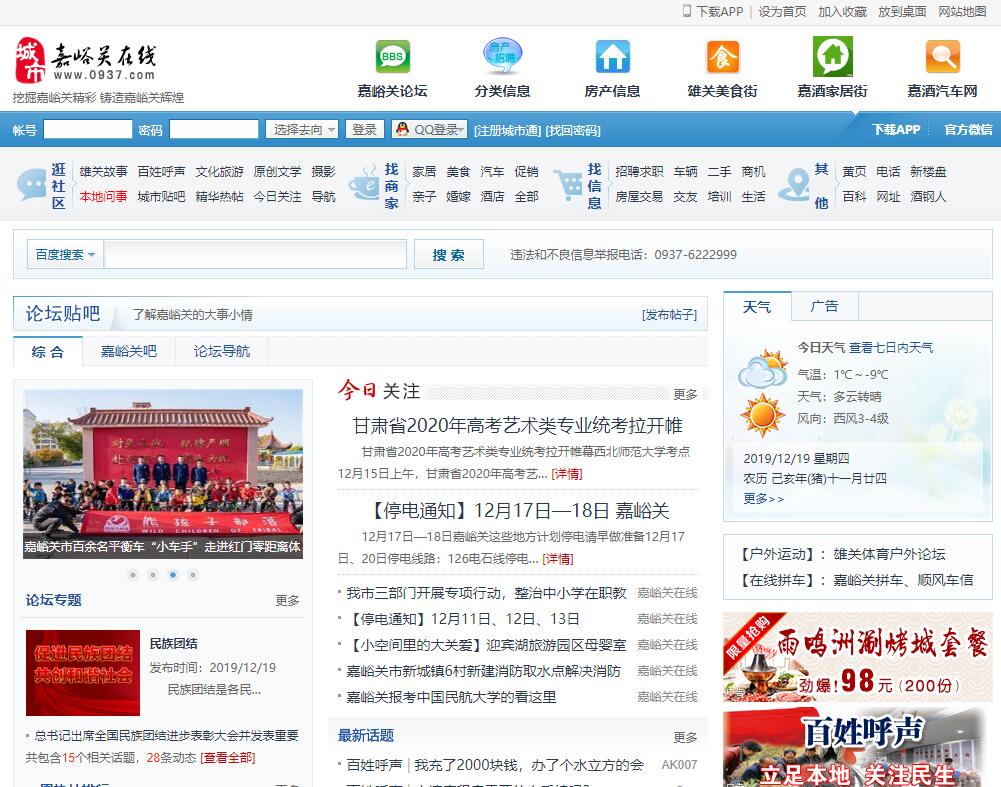This screenshot has height=787, width=1001.
Task: Click 更多 beside 最新话题
Action: click(x=686, y=737)
